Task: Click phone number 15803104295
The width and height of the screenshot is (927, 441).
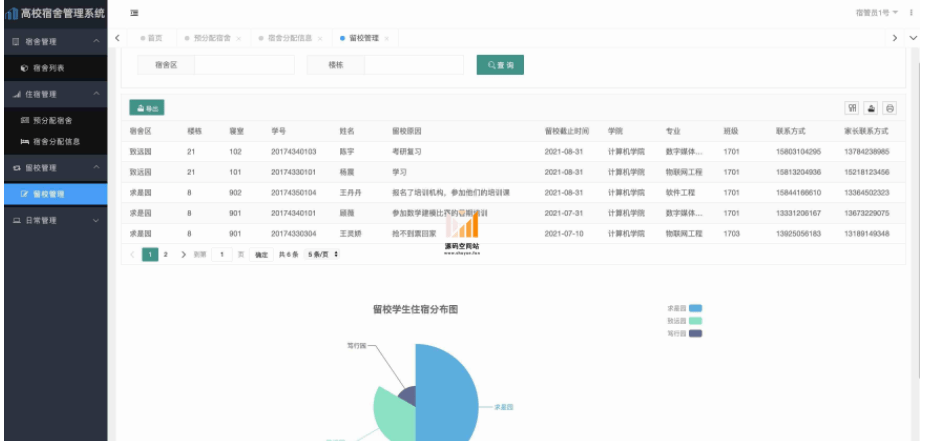Action: coord(799,152)
